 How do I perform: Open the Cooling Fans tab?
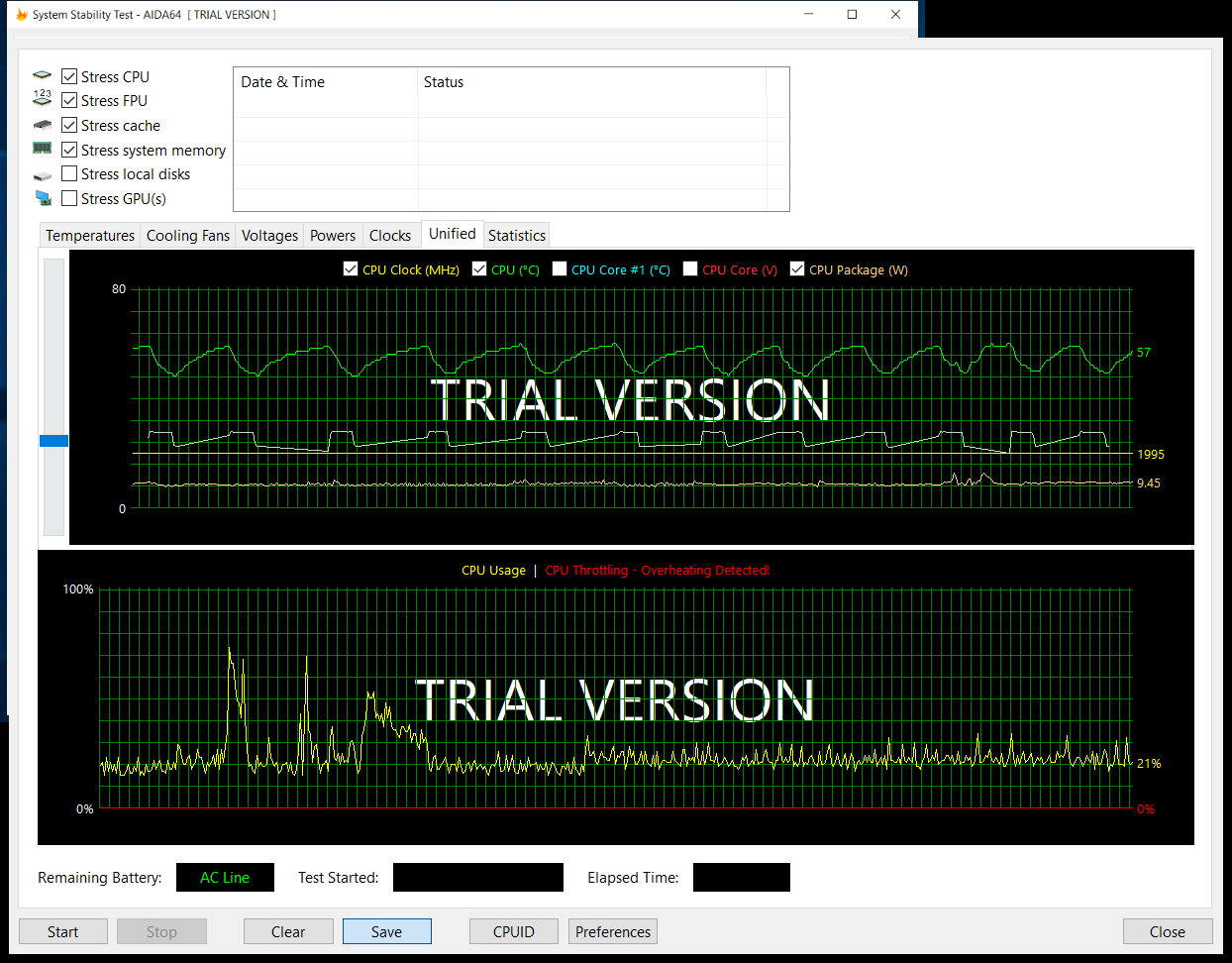(188, 235)
